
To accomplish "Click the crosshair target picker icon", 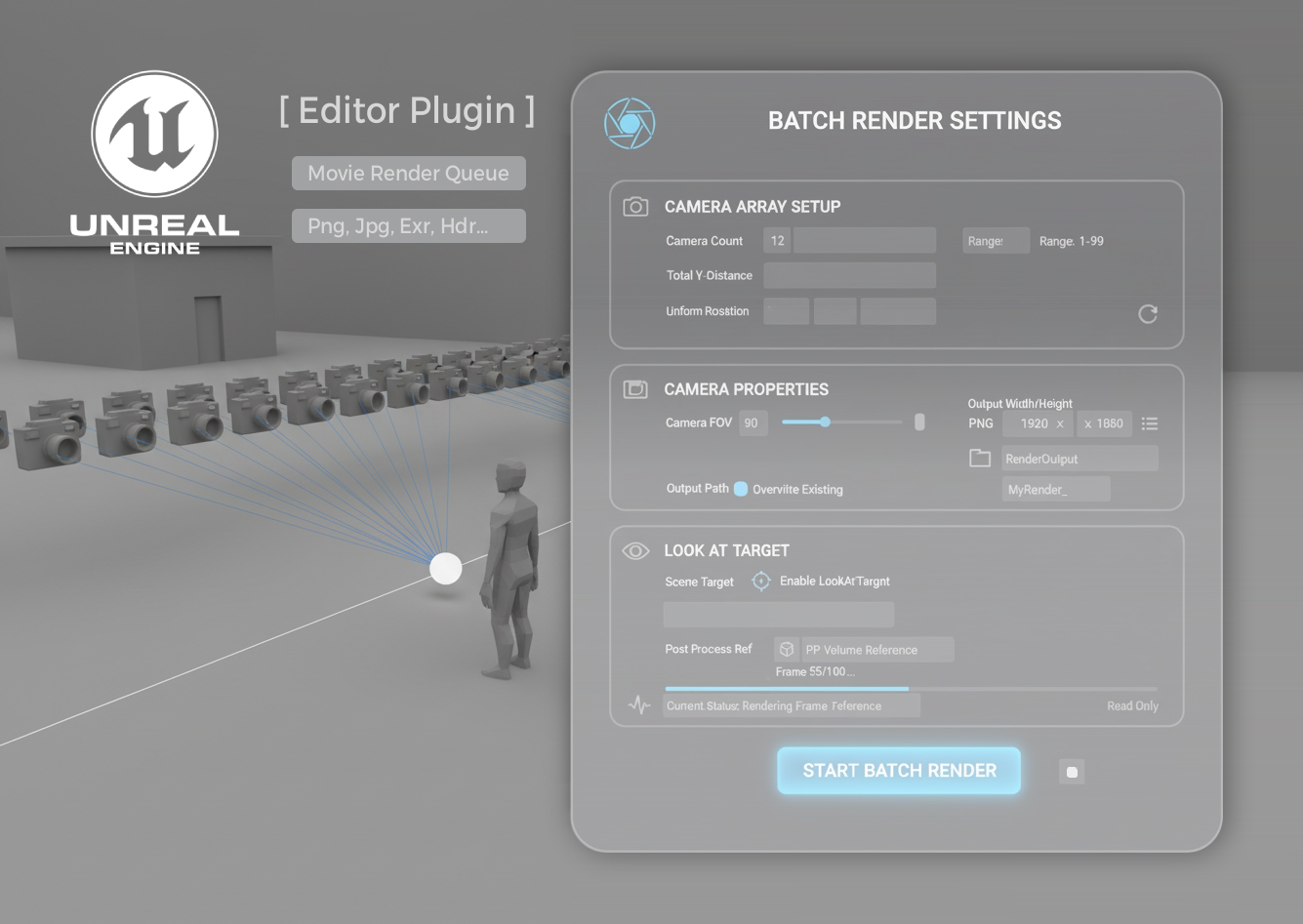I will click(x=761, y=582).
